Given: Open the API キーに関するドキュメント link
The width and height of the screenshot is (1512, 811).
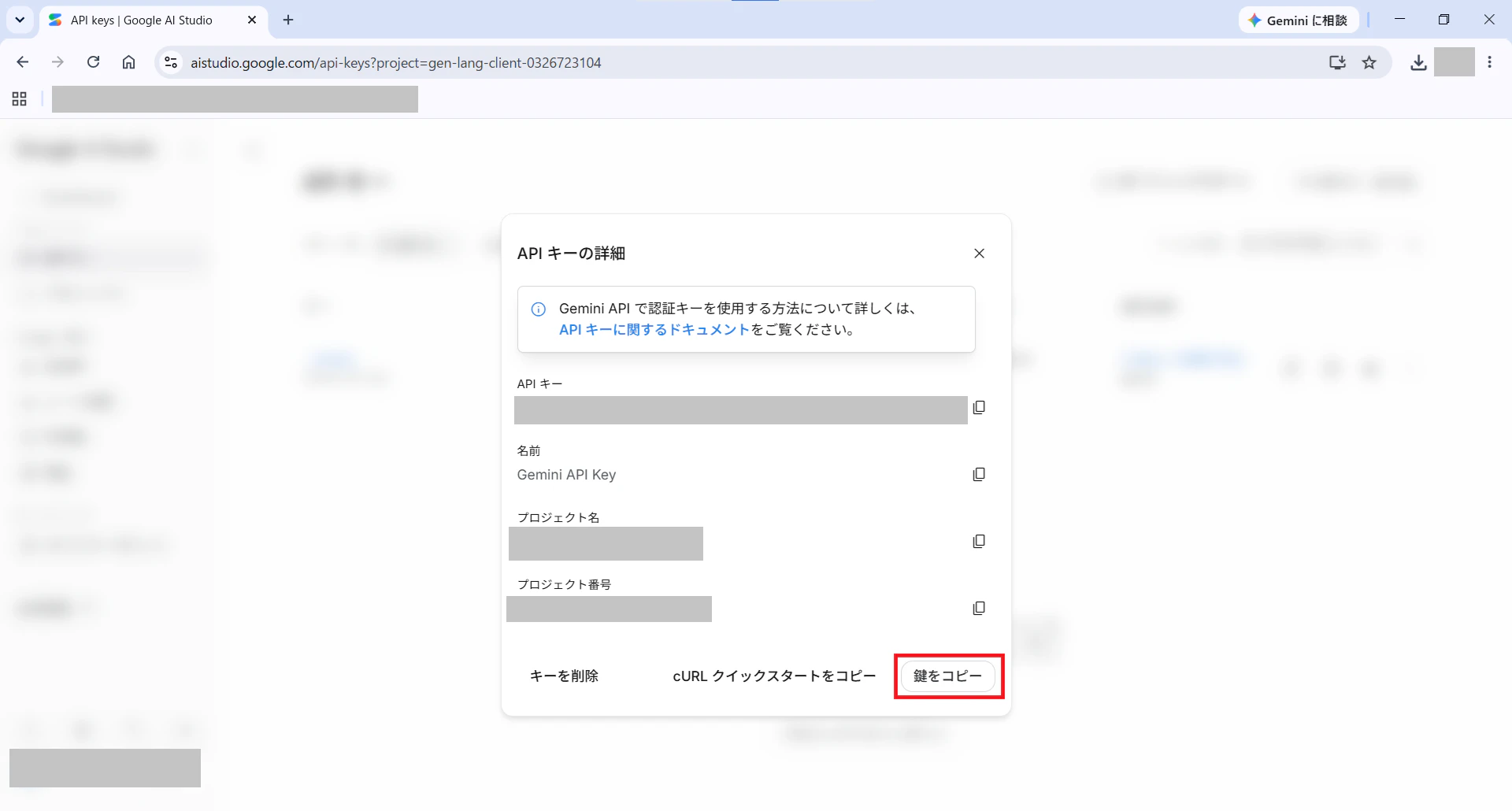Looking at the screenshot, I should point(654,330).
